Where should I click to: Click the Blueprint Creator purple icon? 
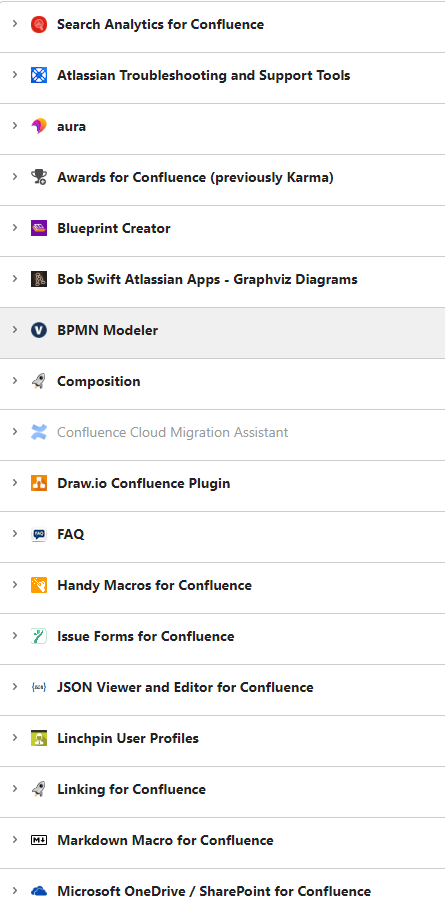(38, 228)
